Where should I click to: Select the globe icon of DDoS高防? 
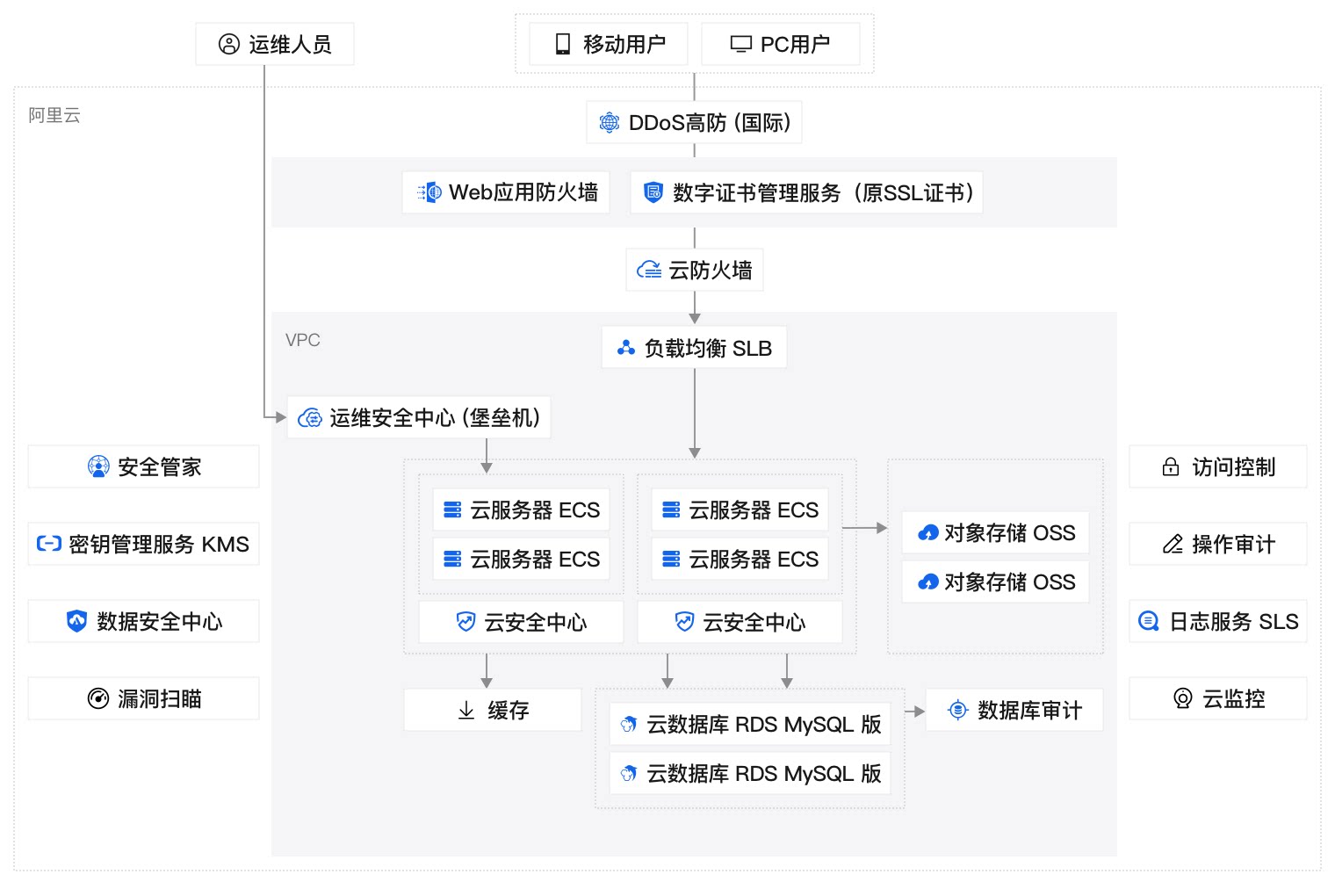pos(610,122)
